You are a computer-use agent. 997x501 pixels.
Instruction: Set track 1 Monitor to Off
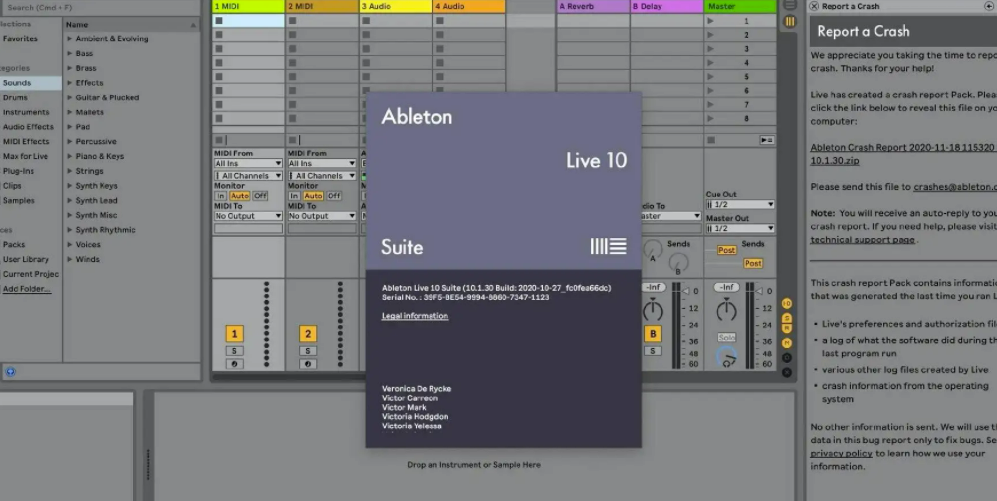261,196
